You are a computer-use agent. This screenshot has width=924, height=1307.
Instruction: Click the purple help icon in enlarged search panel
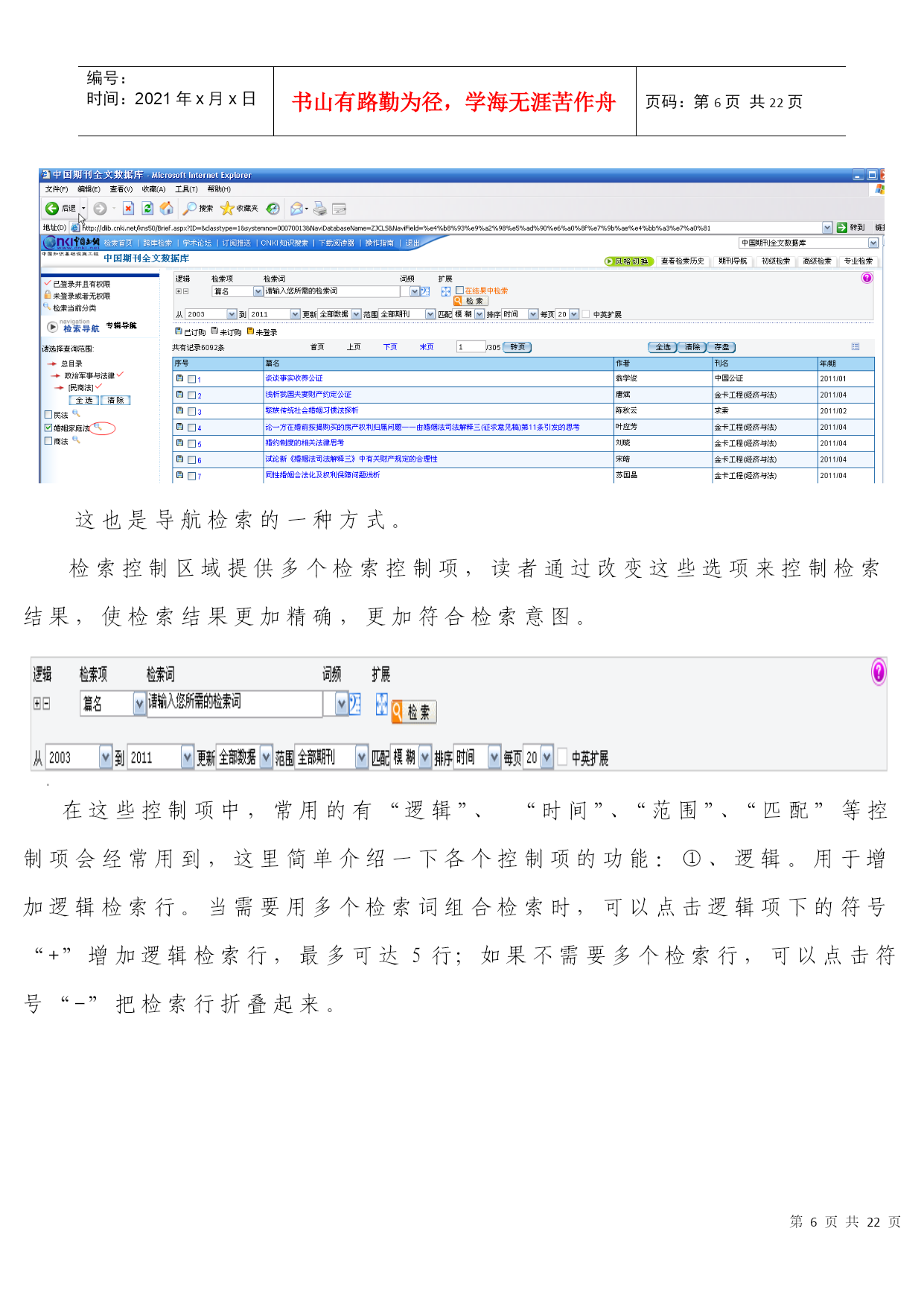[x=879, y=672]
